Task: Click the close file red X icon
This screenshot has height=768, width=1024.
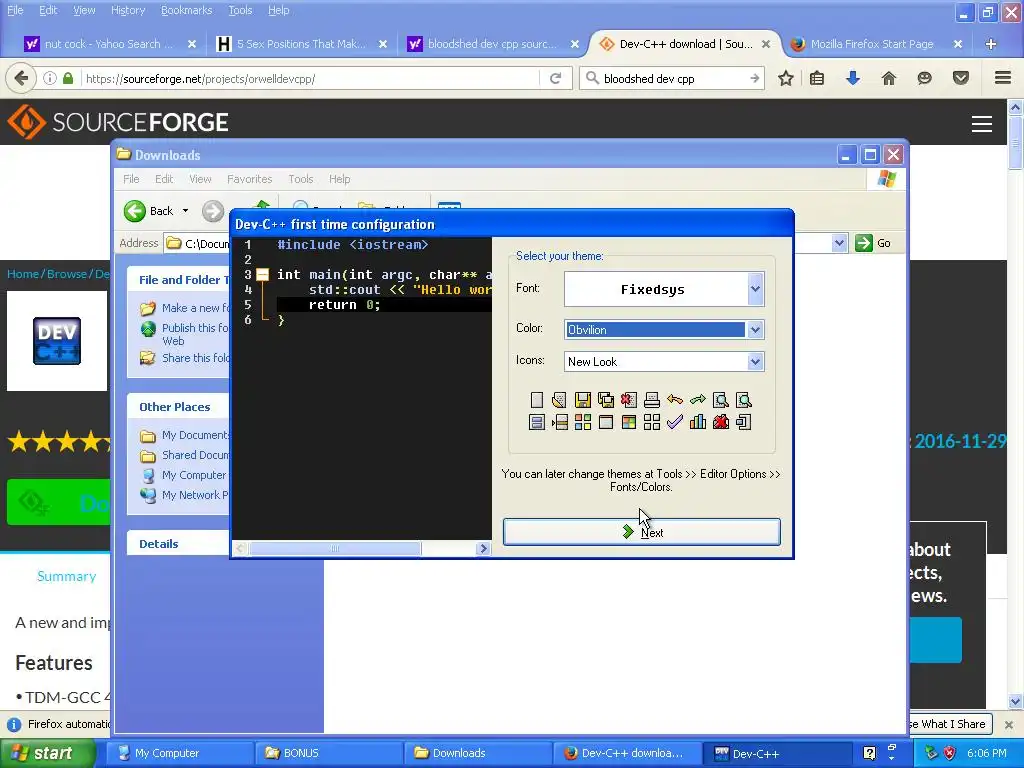Action: 629,400
